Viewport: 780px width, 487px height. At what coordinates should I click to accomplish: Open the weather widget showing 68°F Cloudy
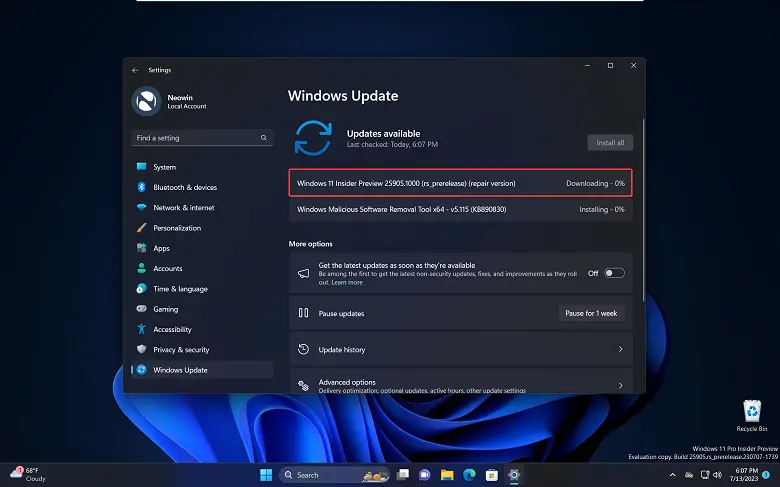pos(27,474)
